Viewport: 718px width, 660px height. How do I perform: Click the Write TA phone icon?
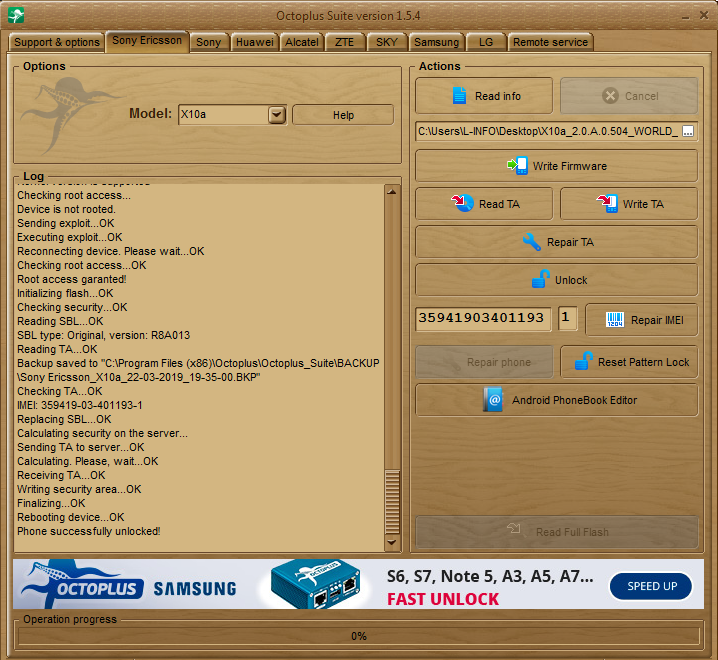(x=607, y=203)
